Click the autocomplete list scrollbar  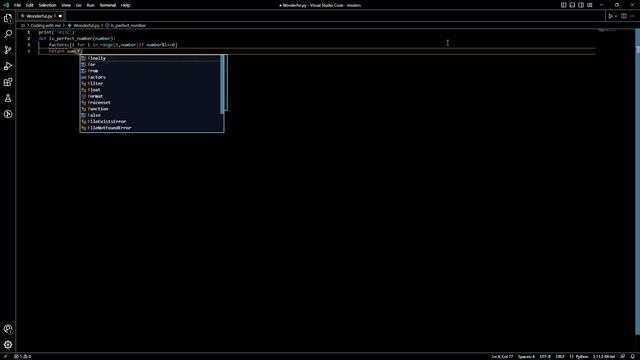(x=222, y=84)
